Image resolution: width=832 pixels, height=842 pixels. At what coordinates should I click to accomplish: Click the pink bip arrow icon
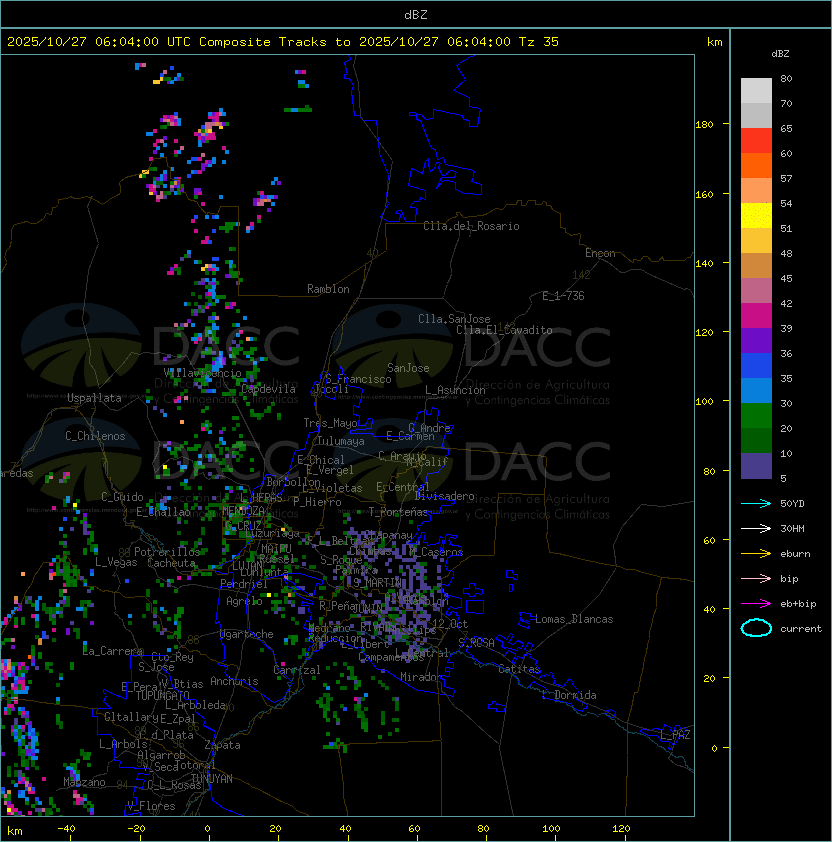click(756, 578)
